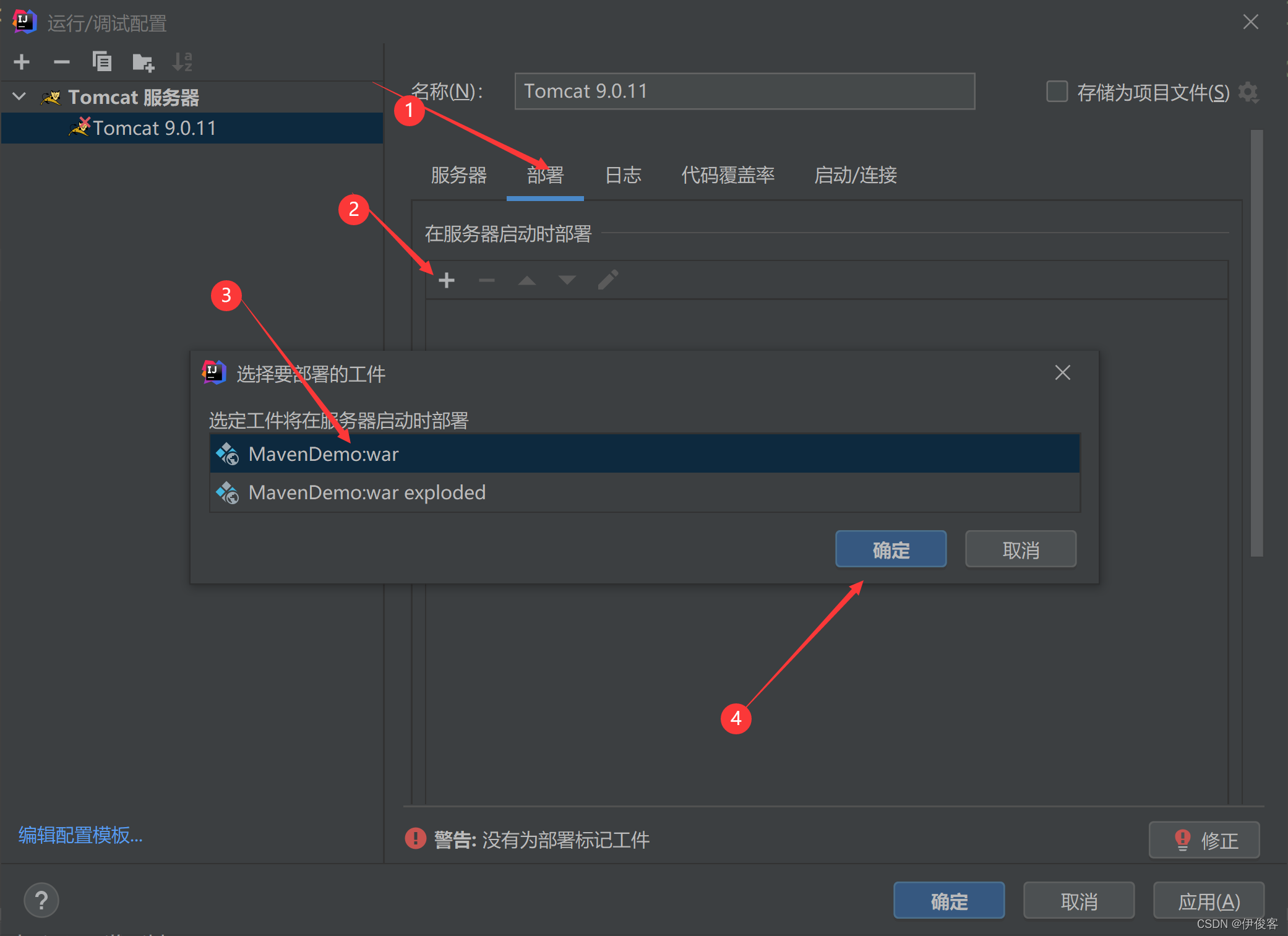1288x936 pixels.
Task: Click 取消 in the main dialog footer
Action: [1079, 901]
